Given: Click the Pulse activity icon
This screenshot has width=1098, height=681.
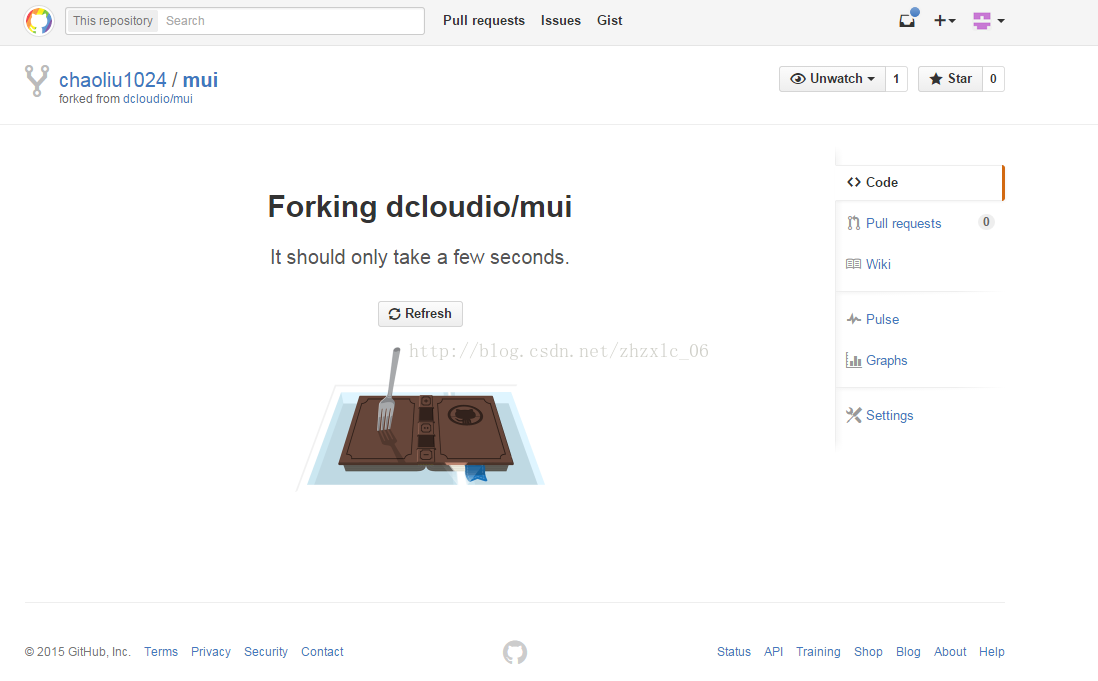Looking at the screenshot, I should [854, 319].
